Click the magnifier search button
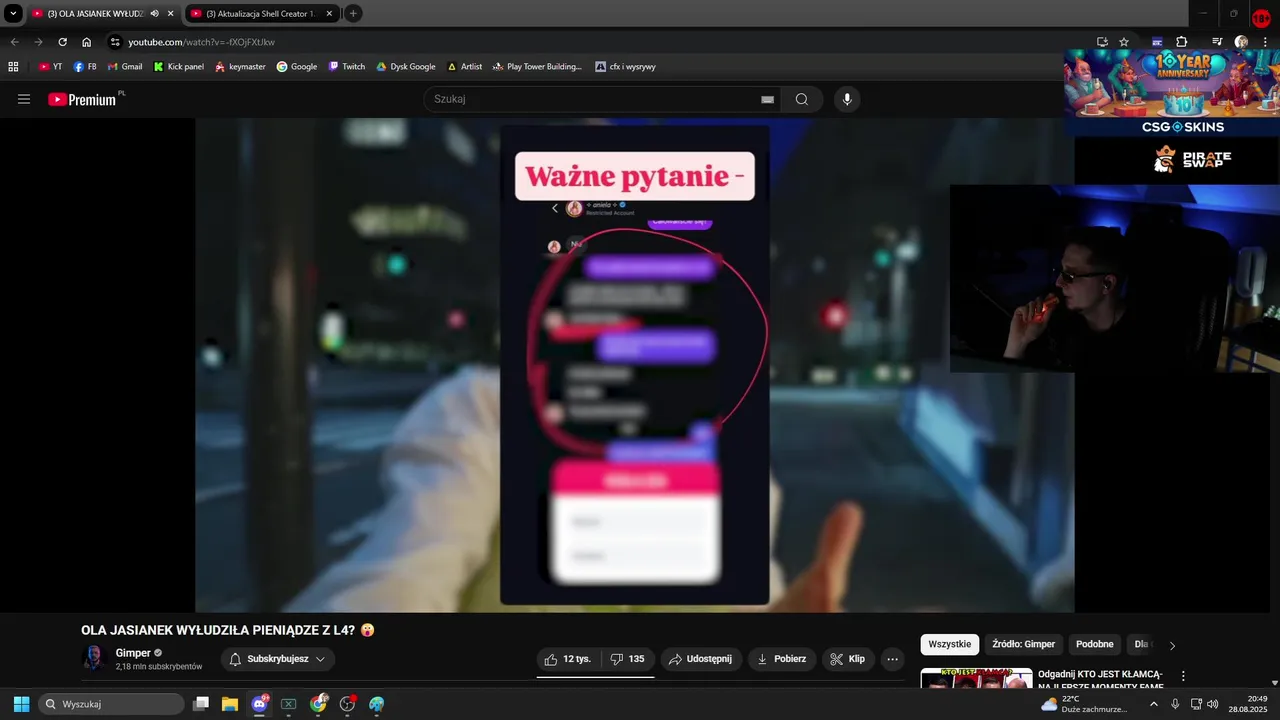1280x720 pixels. (x=802, y=99)
